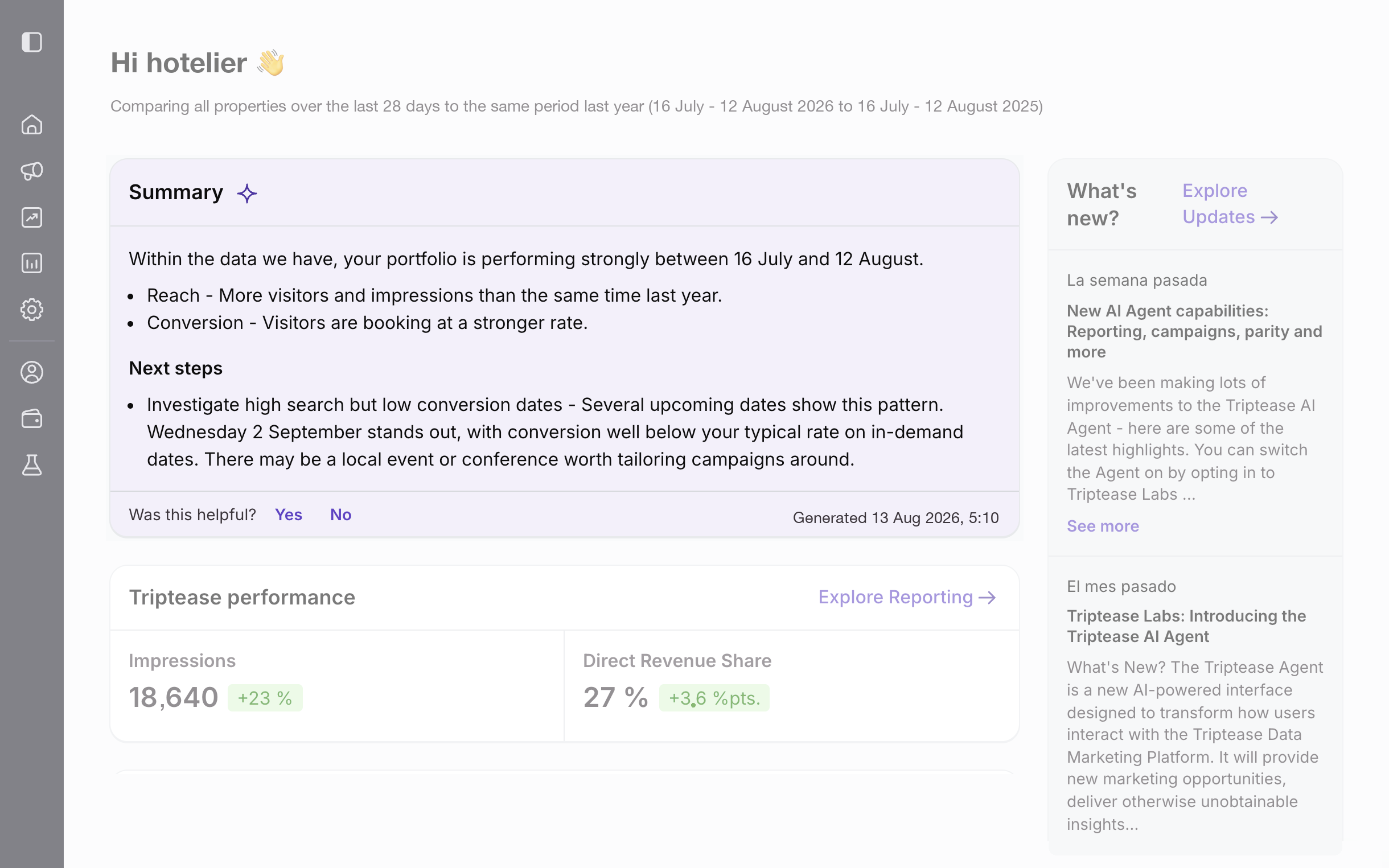
Task: Follow the Explore Updates link
Action: pos(1230,204)
